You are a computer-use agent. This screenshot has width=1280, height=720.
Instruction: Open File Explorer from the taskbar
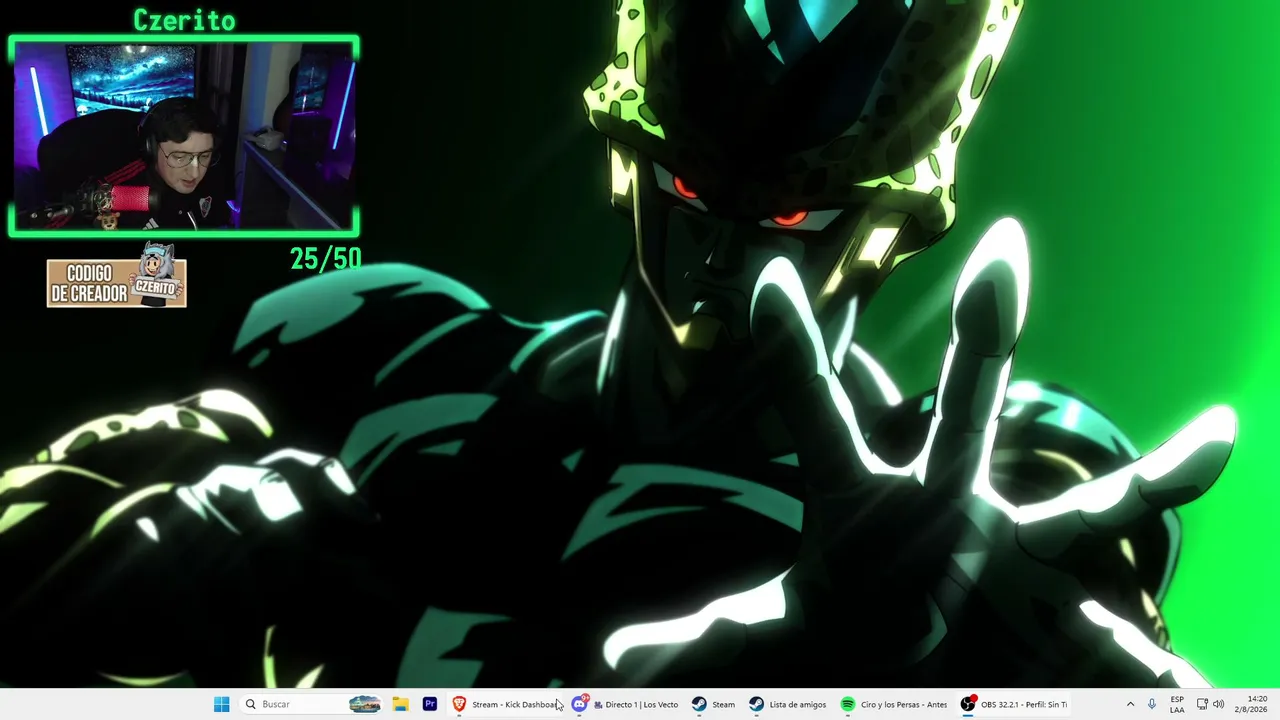click(400, 704)
